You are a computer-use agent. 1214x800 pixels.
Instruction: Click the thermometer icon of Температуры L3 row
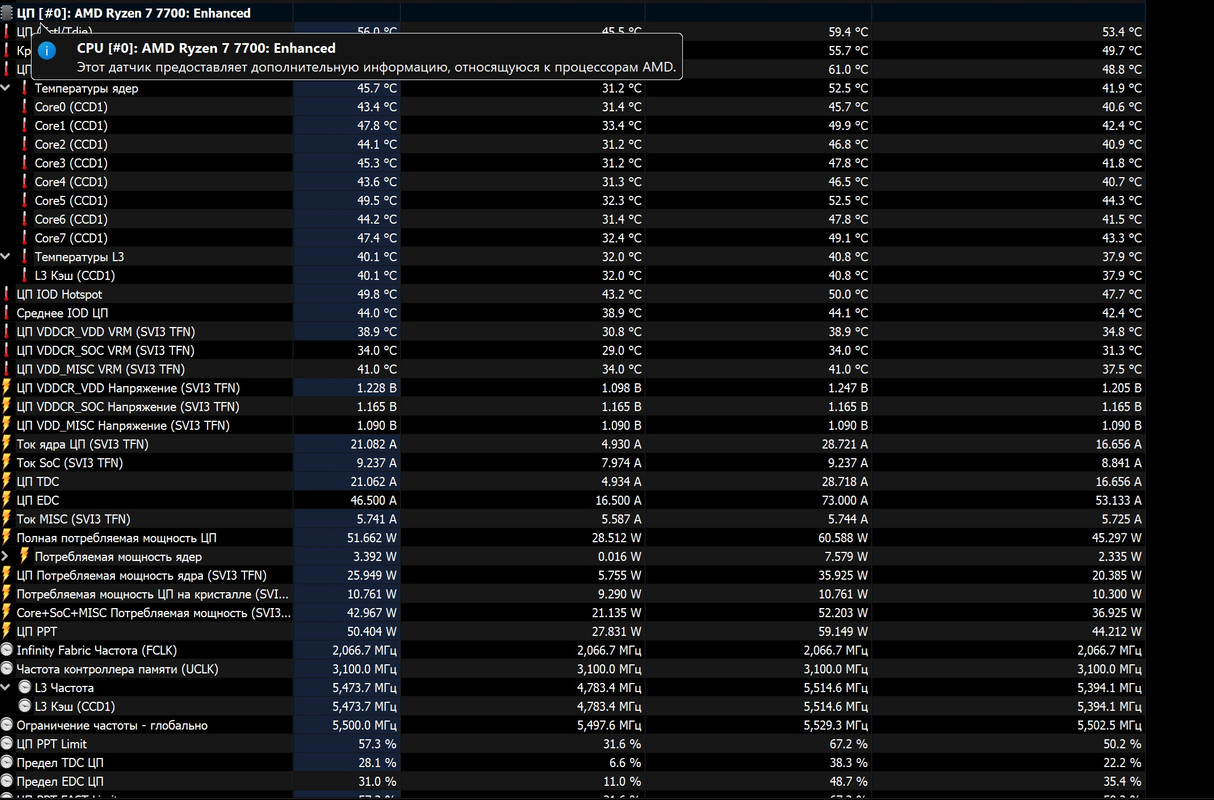click(25, 257)
